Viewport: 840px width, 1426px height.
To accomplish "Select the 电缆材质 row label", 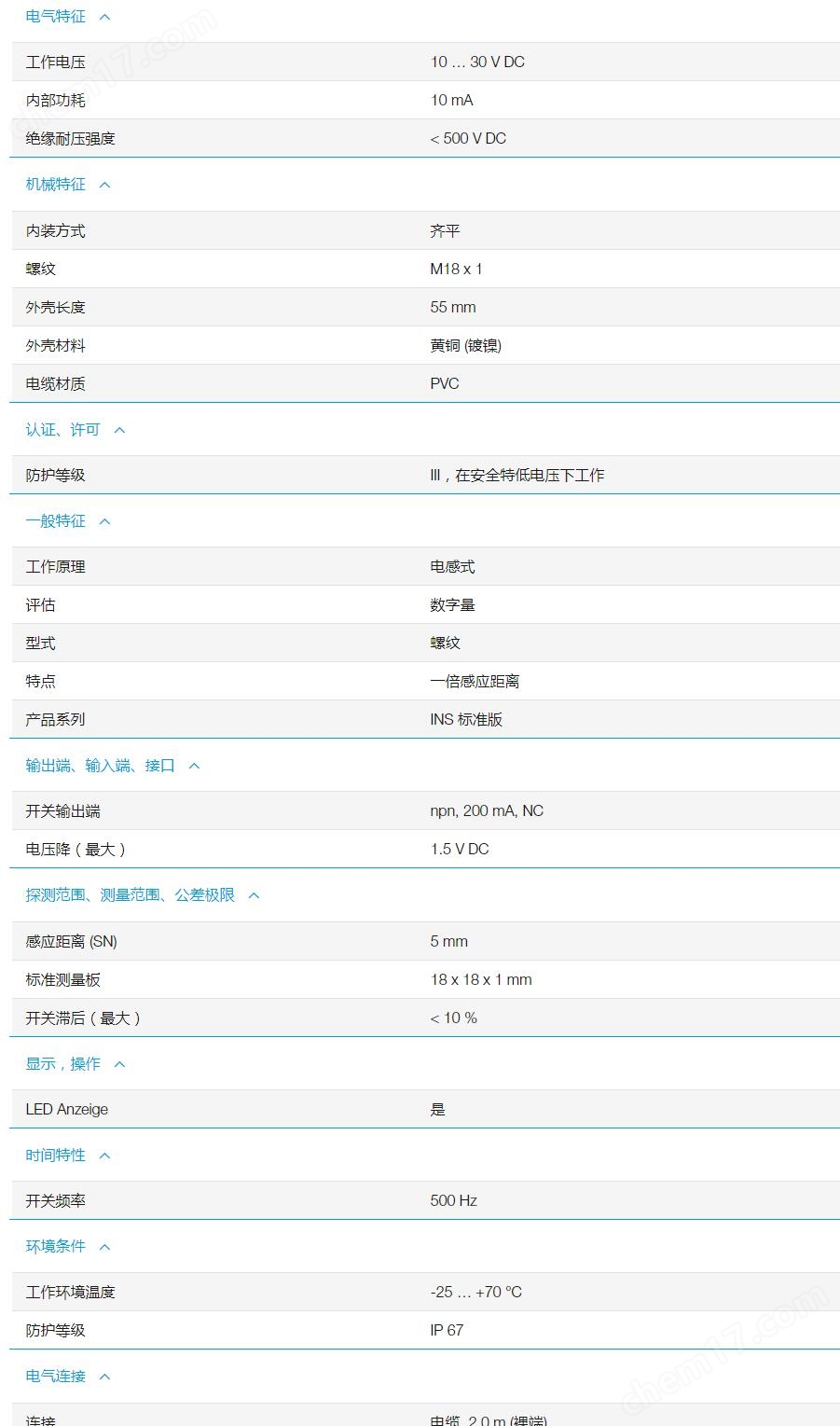I will [56, 384].
